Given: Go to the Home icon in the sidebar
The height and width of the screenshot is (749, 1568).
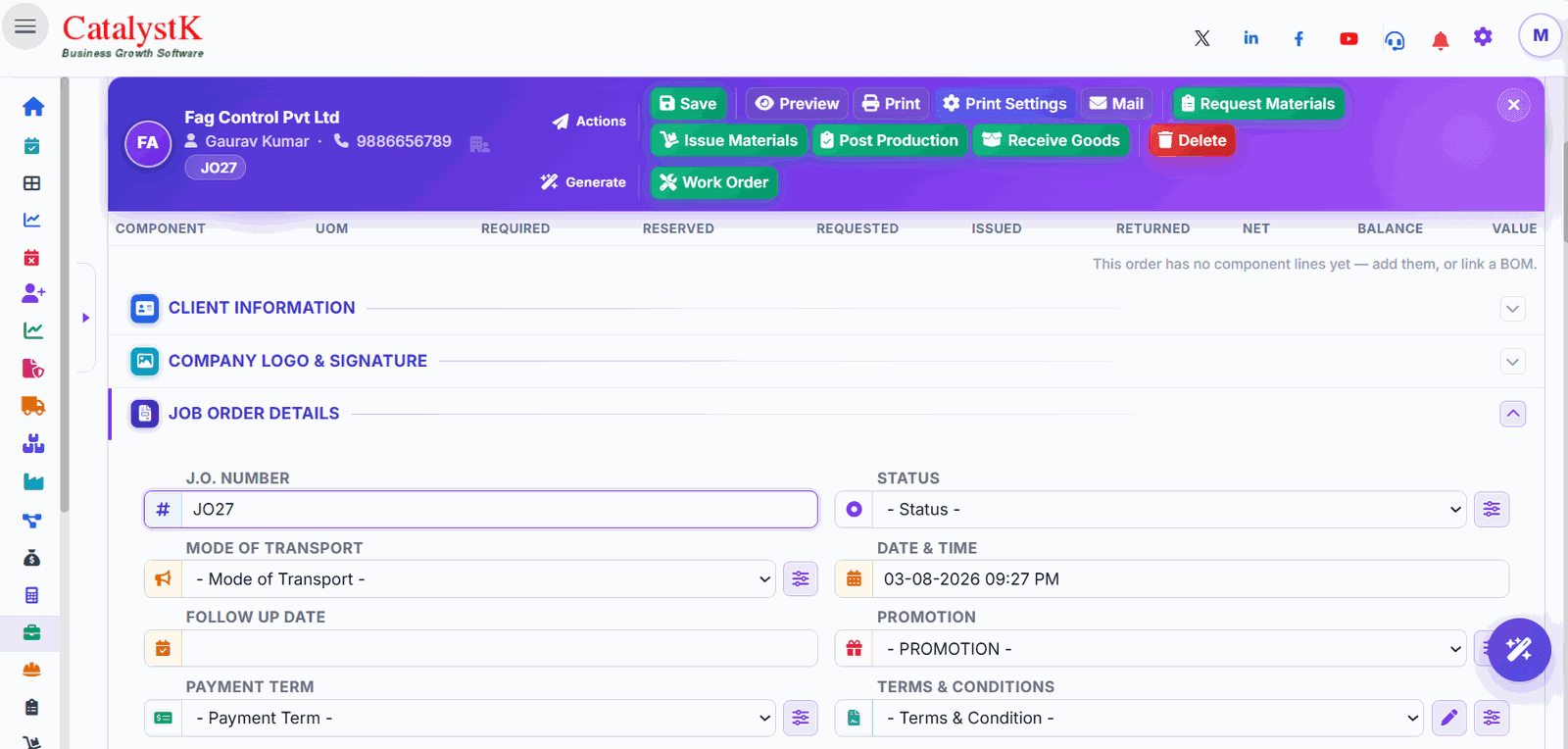Looking at the screenshot, I should [33, 107].
